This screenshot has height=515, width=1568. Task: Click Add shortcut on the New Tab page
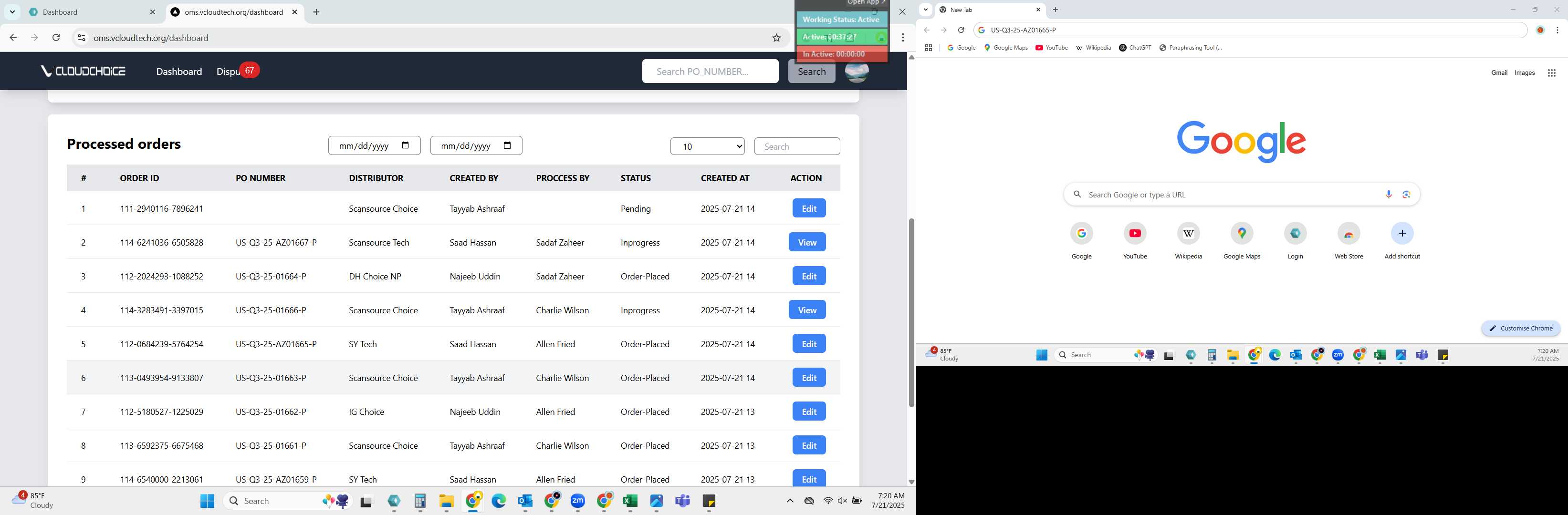coord(1402,241)
